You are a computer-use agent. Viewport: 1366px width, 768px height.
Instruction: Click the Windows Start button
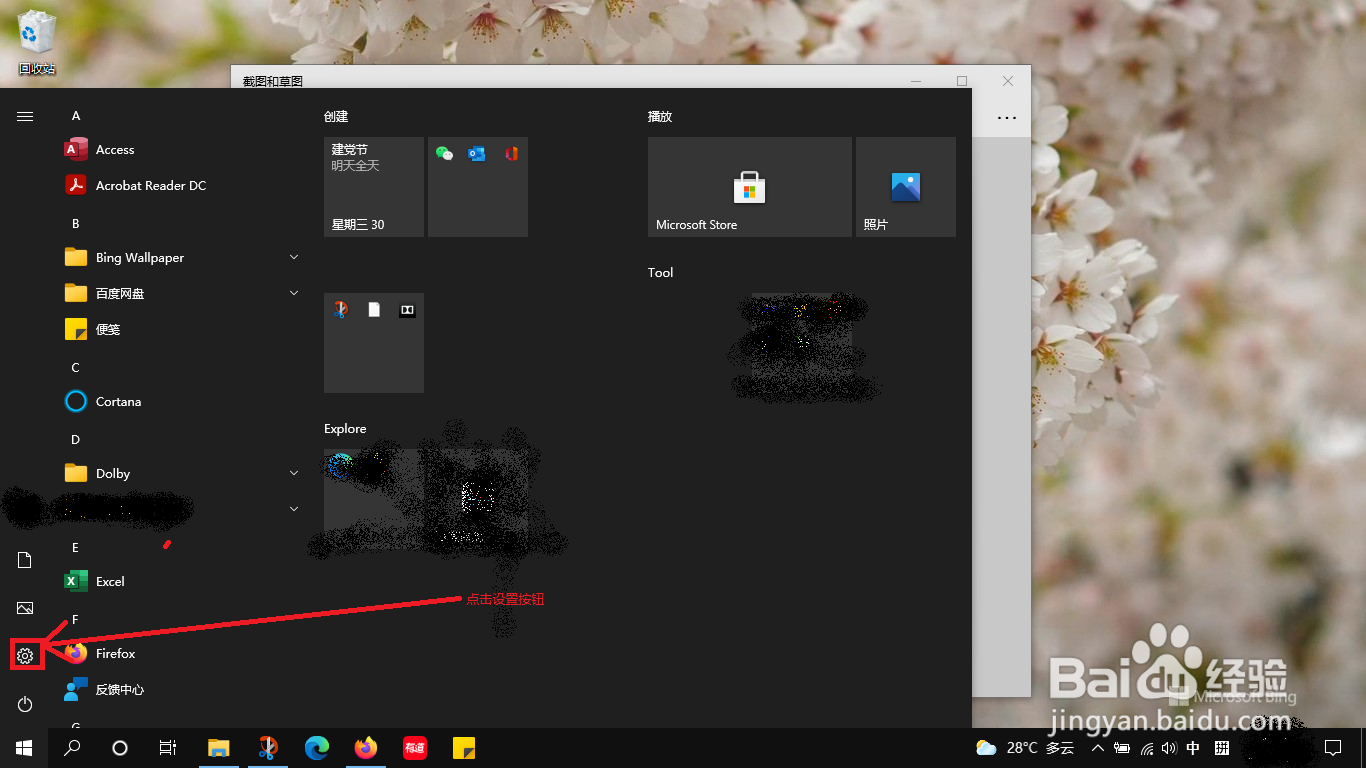coord(24,748)
